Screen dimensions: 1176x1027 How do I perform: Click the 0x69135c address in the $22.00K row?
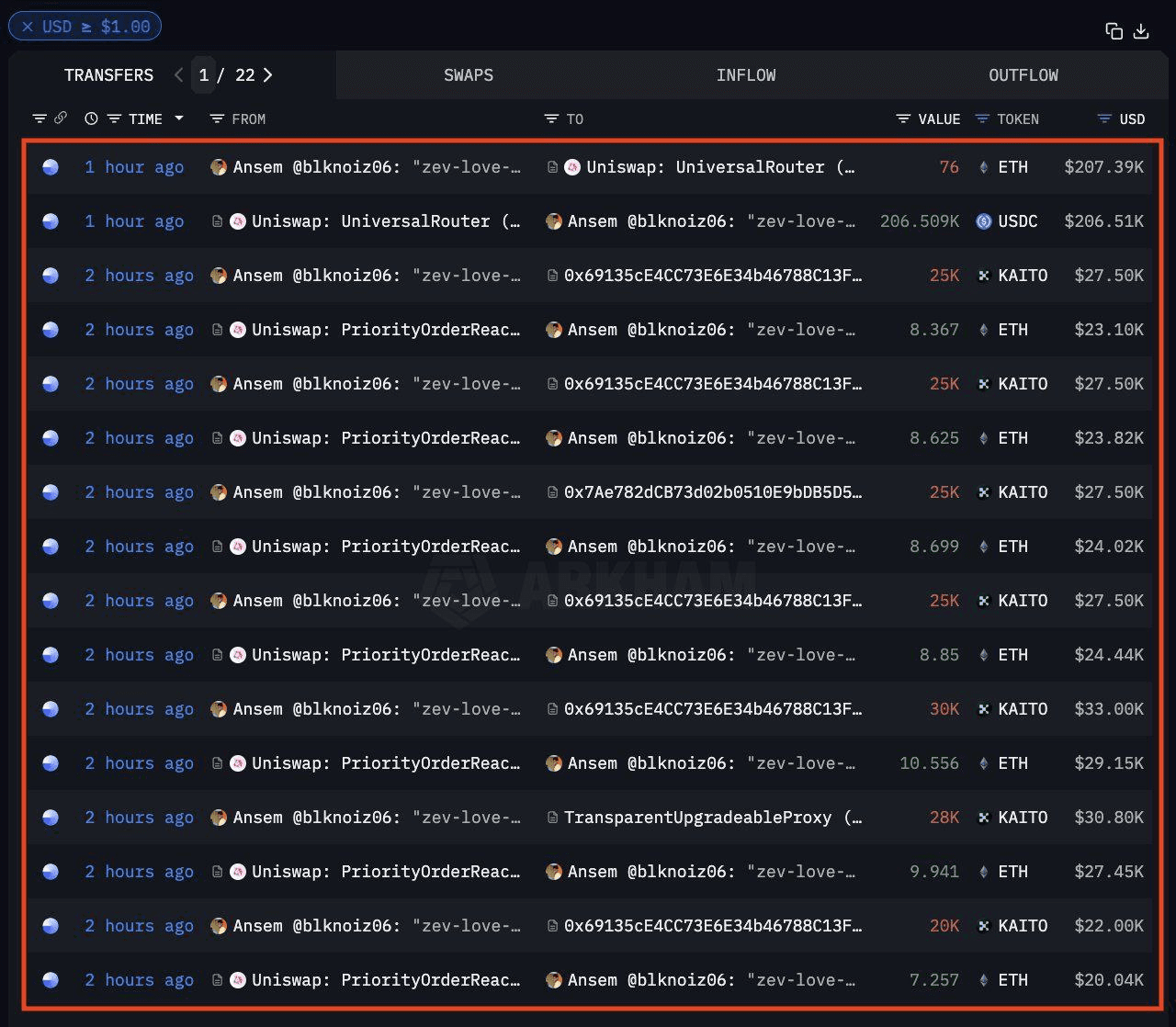coord(713,926)
